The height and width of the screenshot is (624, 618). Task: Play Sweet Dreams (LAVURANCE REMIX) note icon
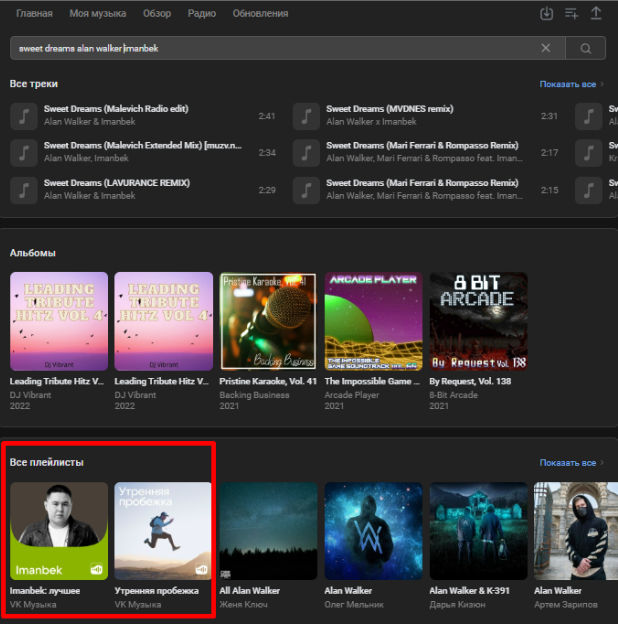[x=24, y=190]
